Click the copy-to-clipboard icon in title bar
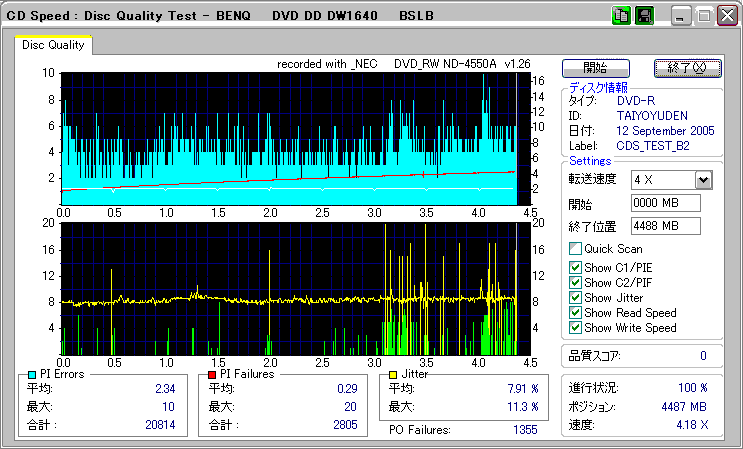 620,16
